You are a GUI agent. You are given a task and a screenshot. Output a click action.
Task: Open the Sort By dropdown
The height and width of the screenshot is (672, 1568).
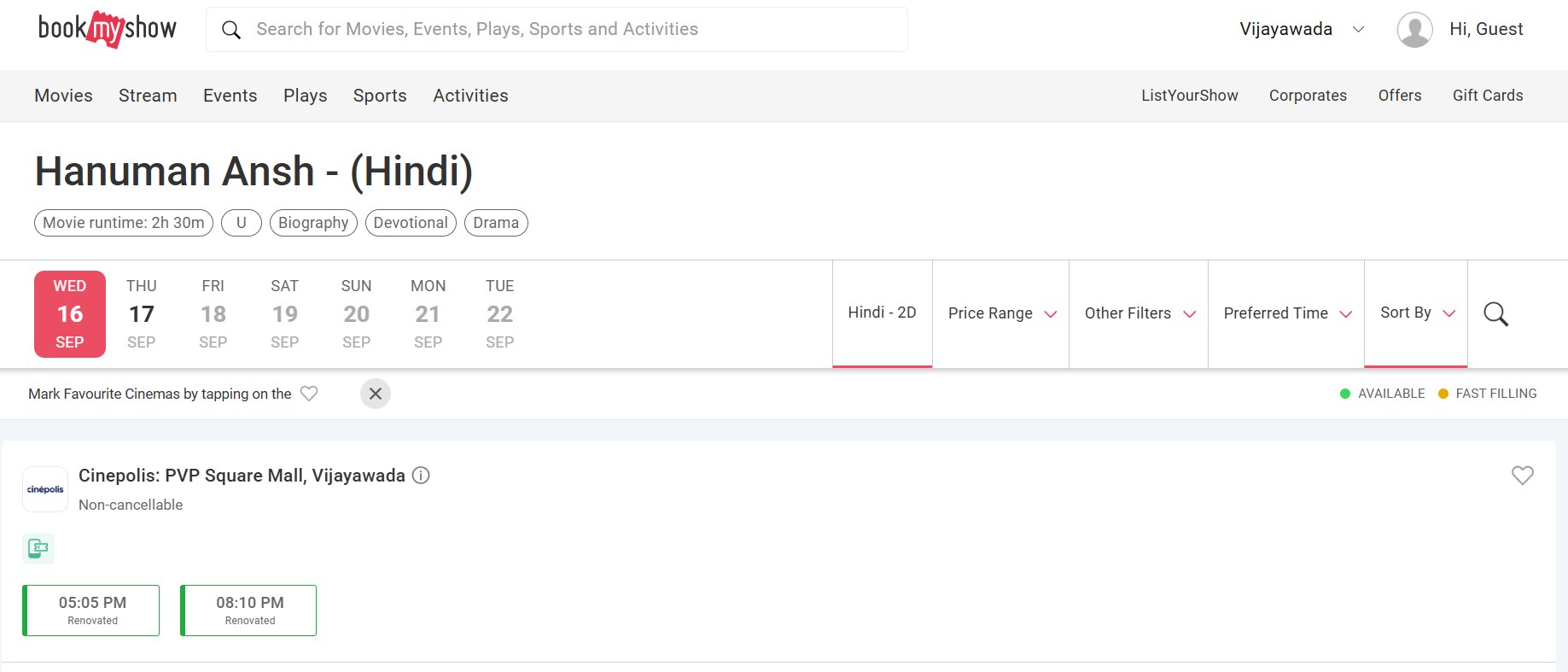(1416, 313)
